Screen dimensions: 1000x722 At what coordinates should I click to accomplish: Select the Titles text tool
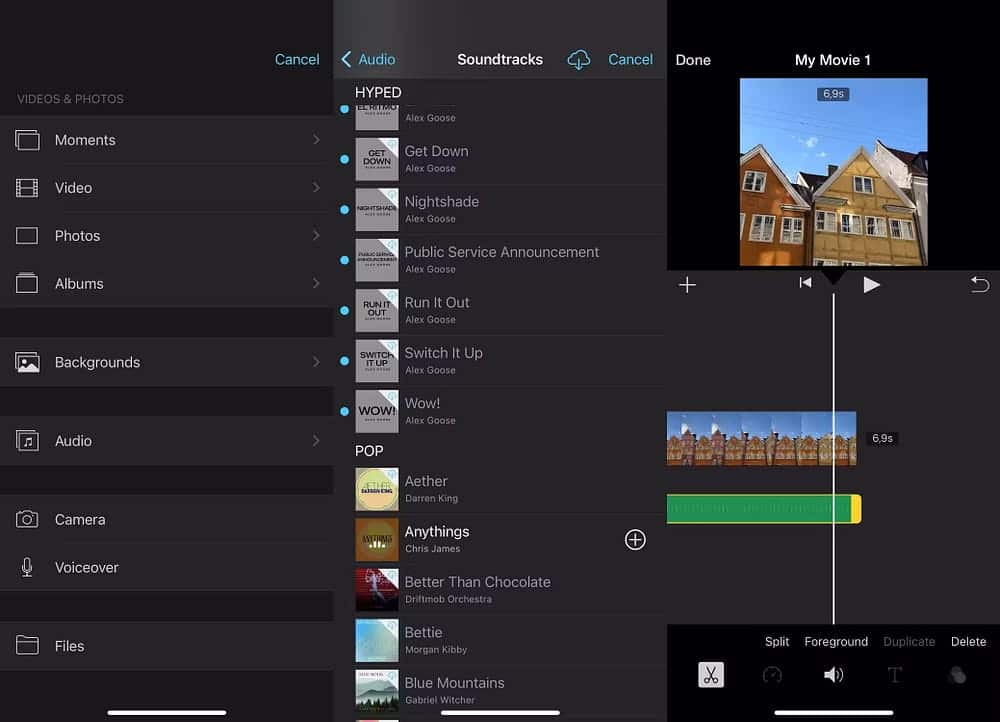[894, 675]
